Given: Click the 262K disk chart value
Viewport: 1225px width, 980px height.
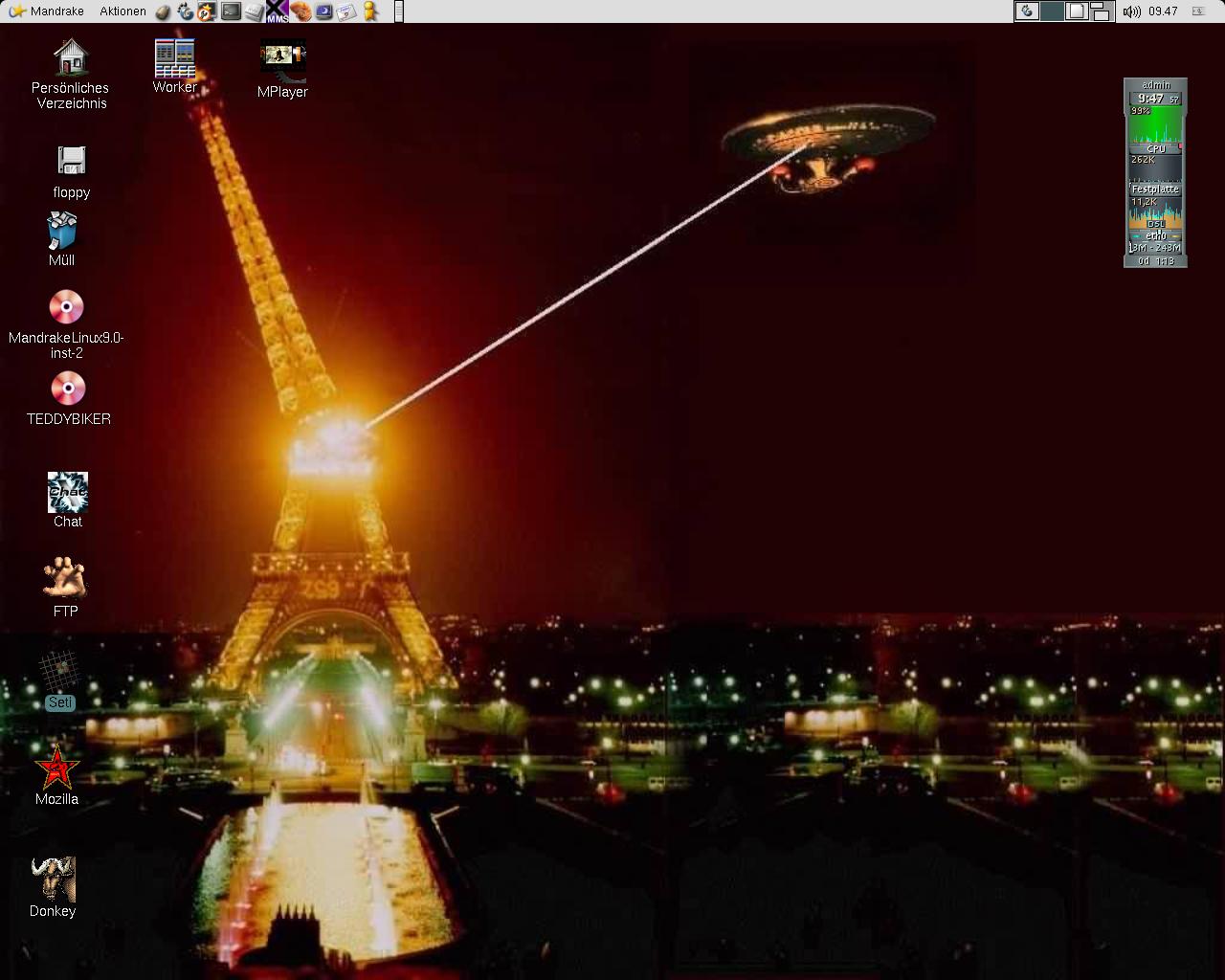Looking at the screenshot, I should coord(1143,160).
